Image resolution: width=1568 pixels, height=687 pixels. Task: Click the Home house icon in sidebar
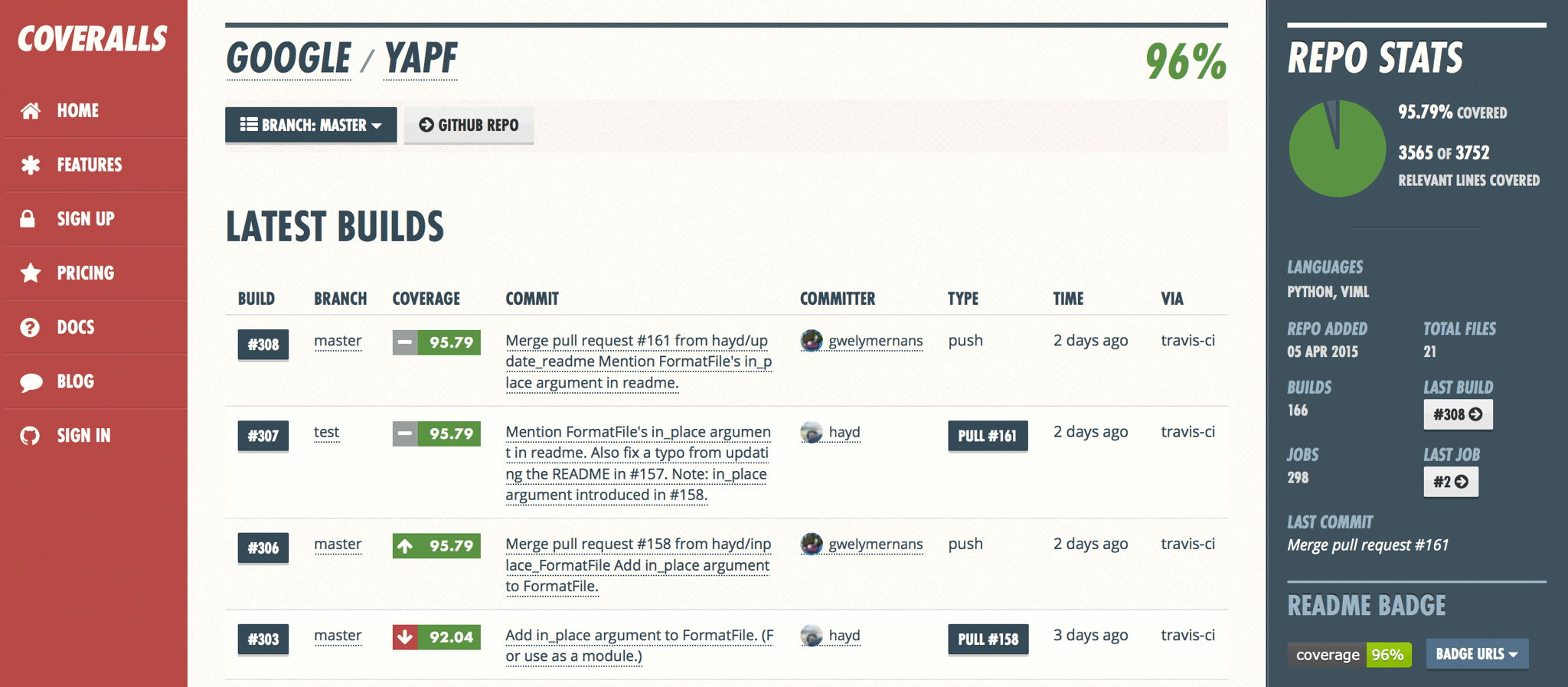point(31,111)
